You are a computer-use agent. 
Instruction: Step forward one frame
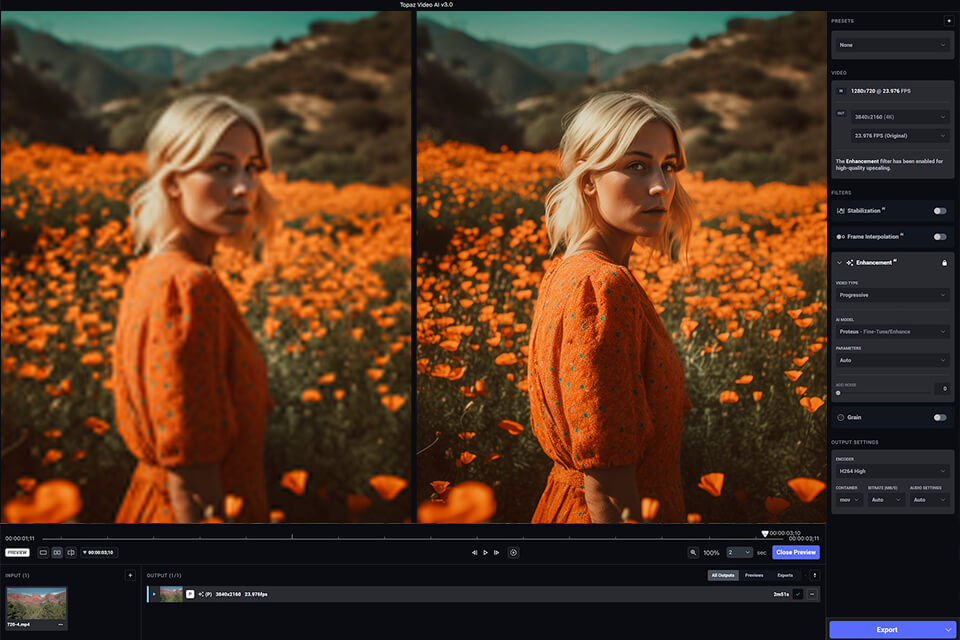pyautogui.click(x=497, y=552)
